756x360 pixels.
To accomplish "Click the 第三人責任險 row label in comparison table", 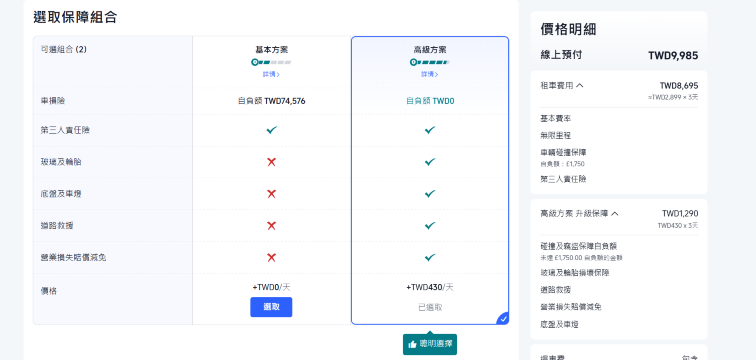I will 65,130.
